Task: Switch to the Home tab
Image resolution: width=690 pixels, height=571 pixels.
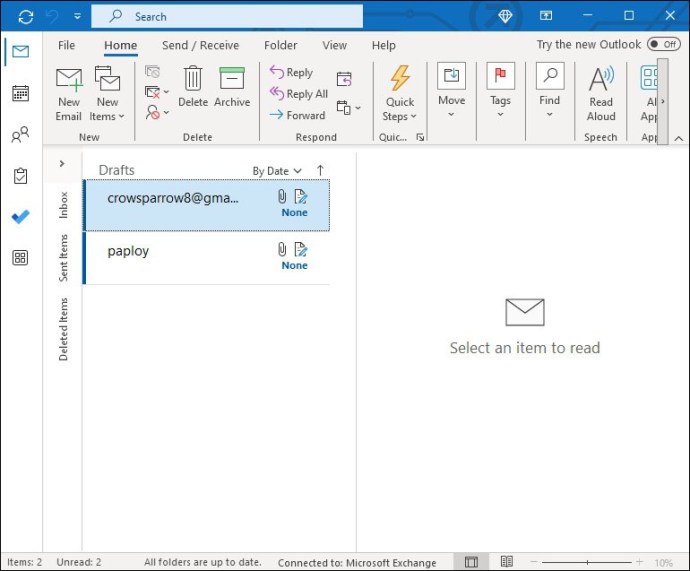Action: [121, 45]
